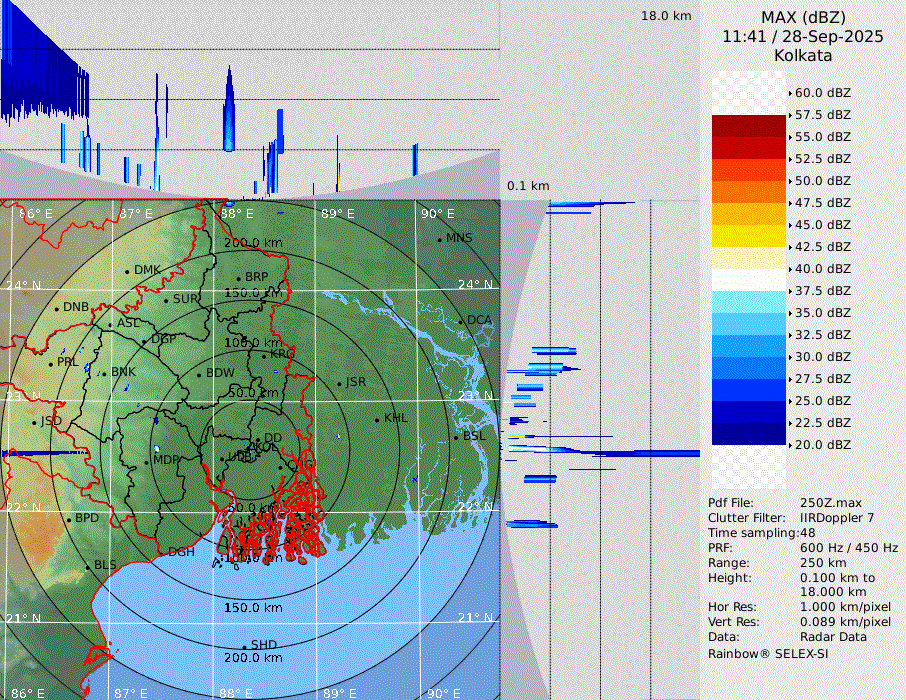Select the darkest blue 20.0 dBZ swatch
This screenshot has height=700, width=906.
point(749,434)
